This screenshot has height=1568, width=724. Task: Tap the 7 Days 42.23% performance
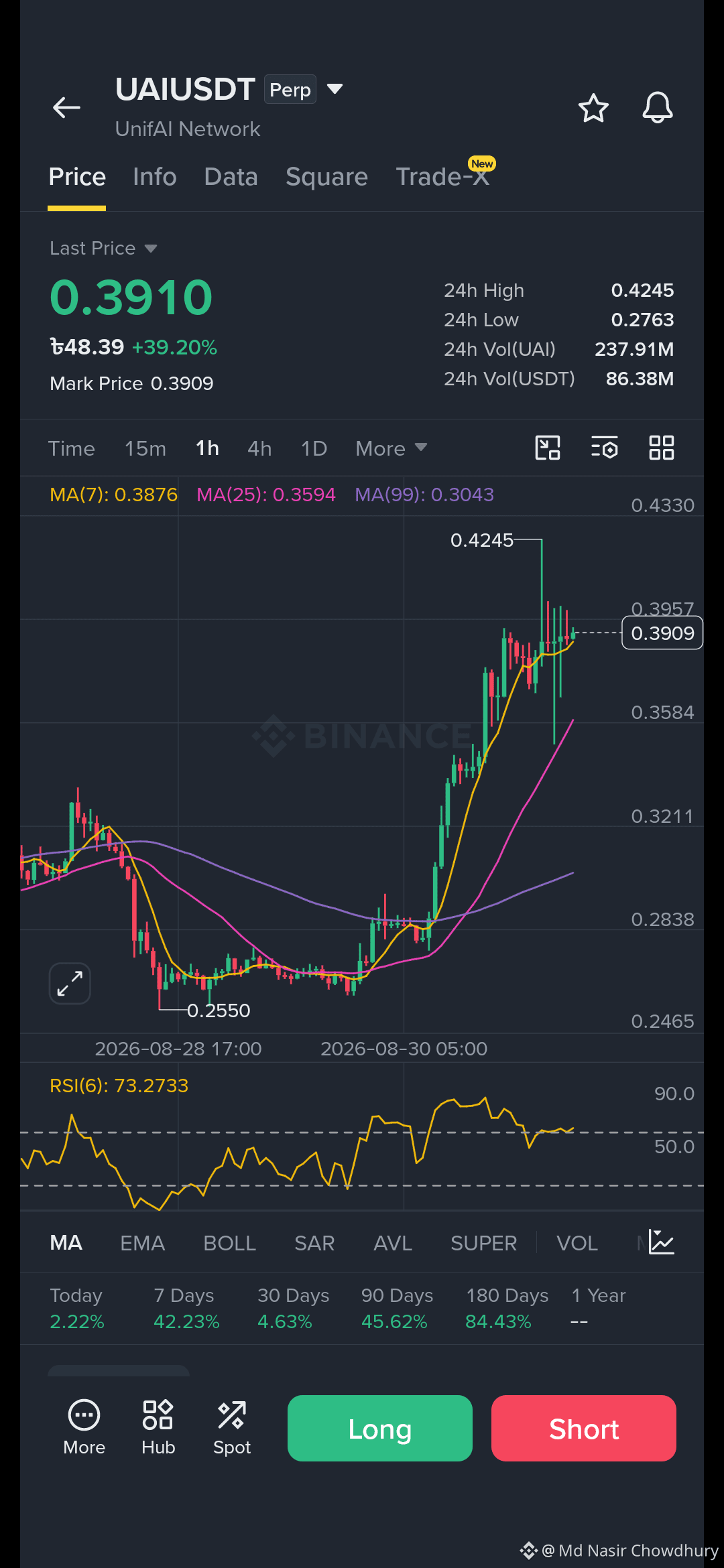(186, 1308)
